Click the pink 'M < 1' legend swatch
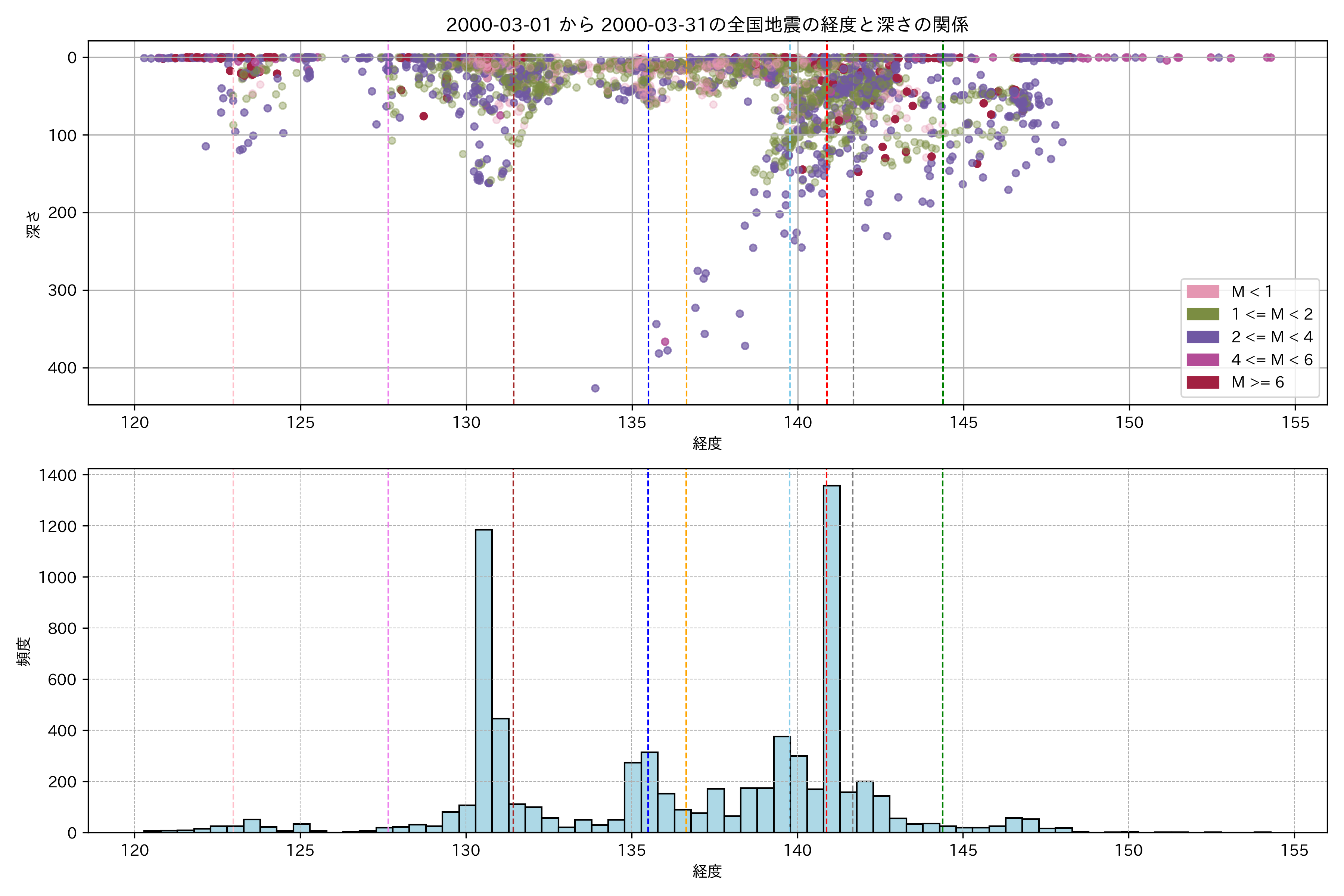Screen dimensions: 1344x896 tap(1202, 292)
